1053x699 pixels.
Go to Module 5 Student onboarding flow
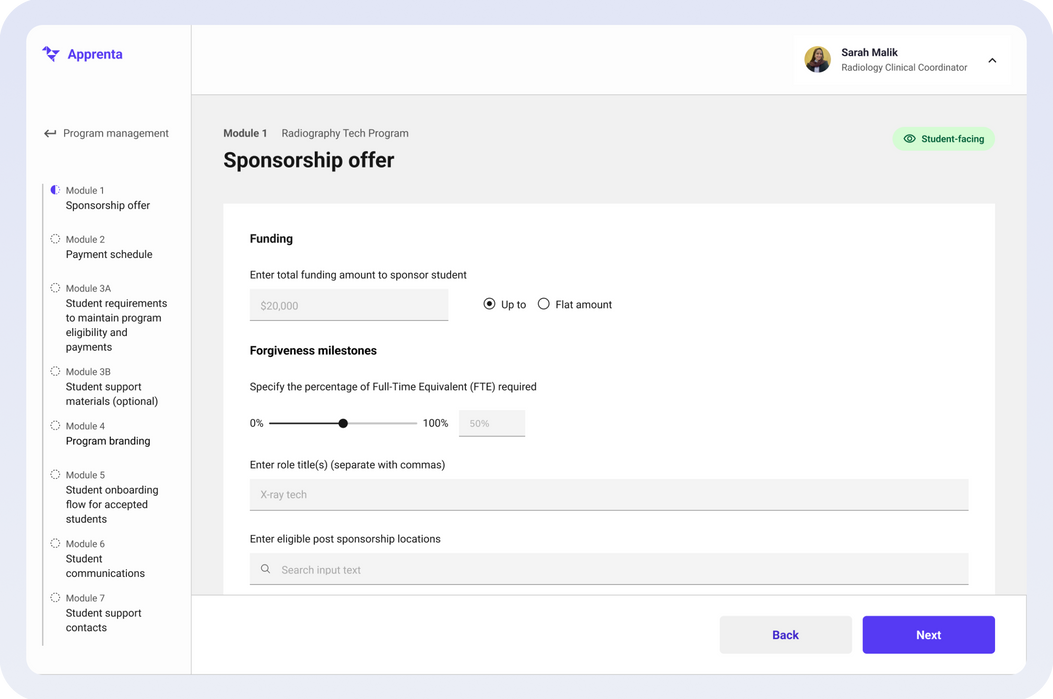point(112,497)
